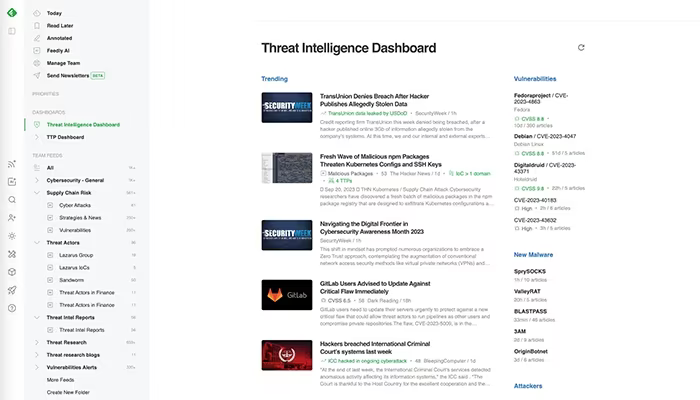The image size is (700, 400).
Task: Toggle the sidebar panel icon below logo
Action: click(12, 31)
